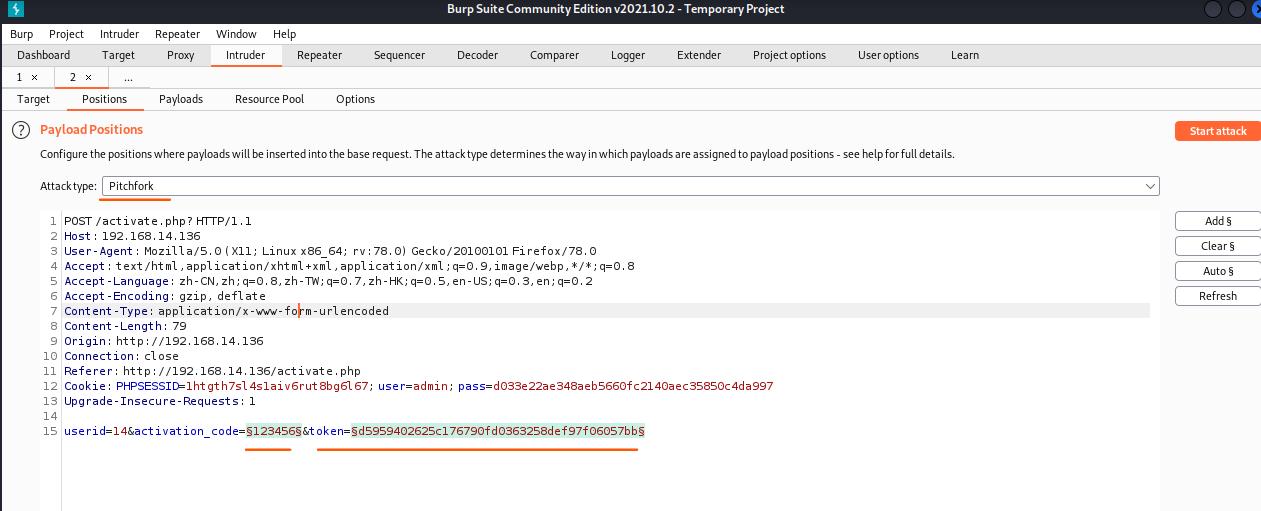Switch to the main Repeater tab

tap(319, 55)
